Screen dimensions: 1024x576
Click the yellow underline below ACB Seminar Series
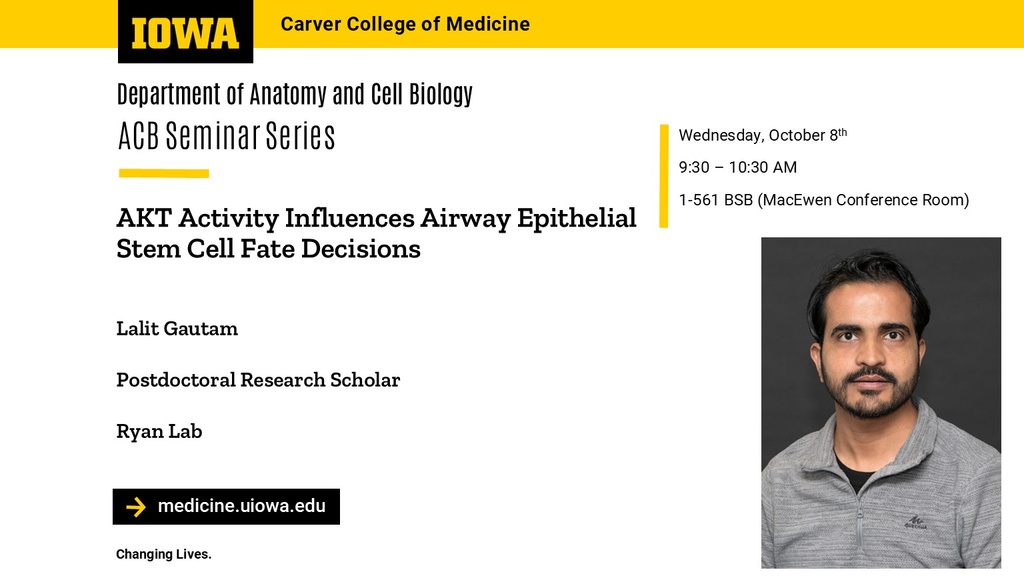point(164,173)
